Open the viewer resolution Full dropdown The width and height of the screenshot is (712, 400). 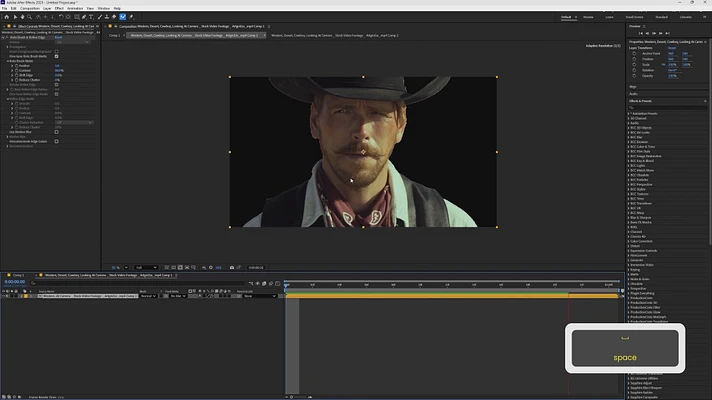point(147,267)
